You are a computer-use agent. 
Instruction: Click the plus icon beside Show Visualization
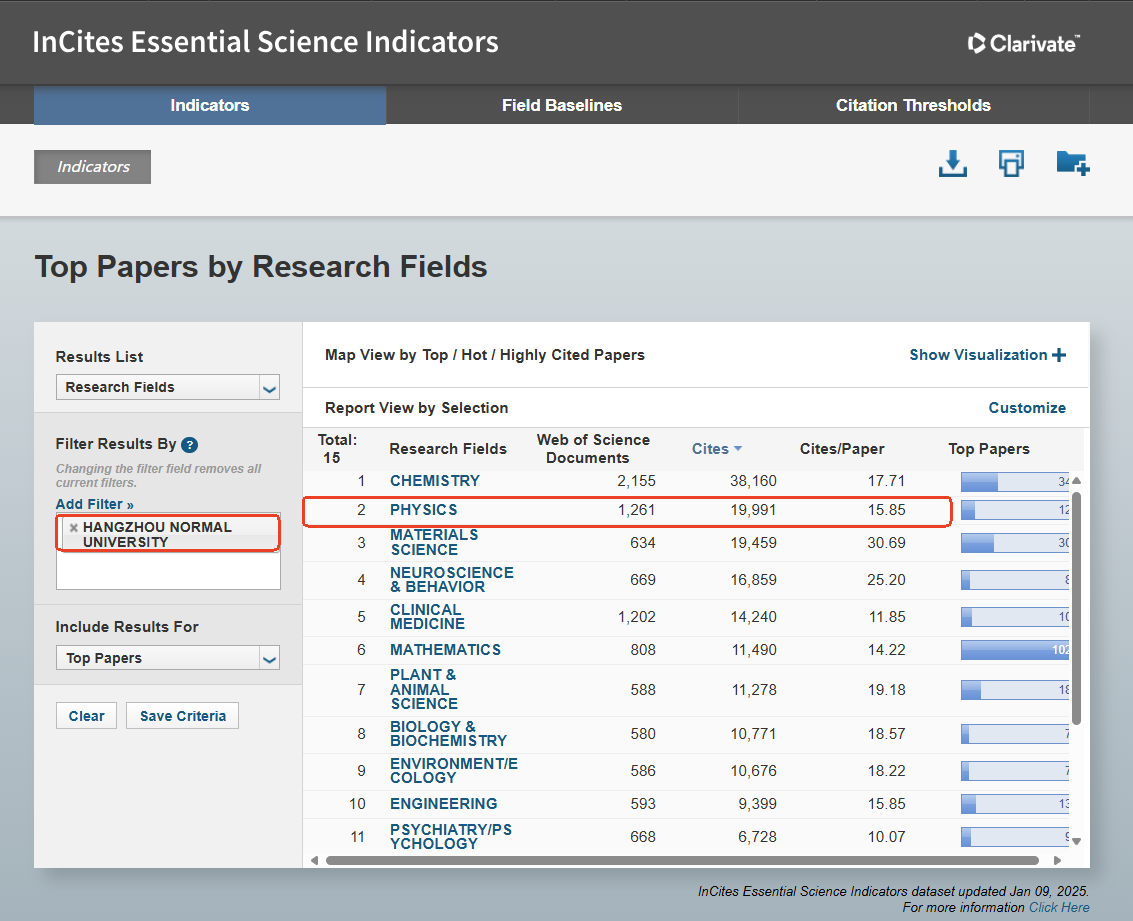pyautogui.click(x=1059, y=355)
